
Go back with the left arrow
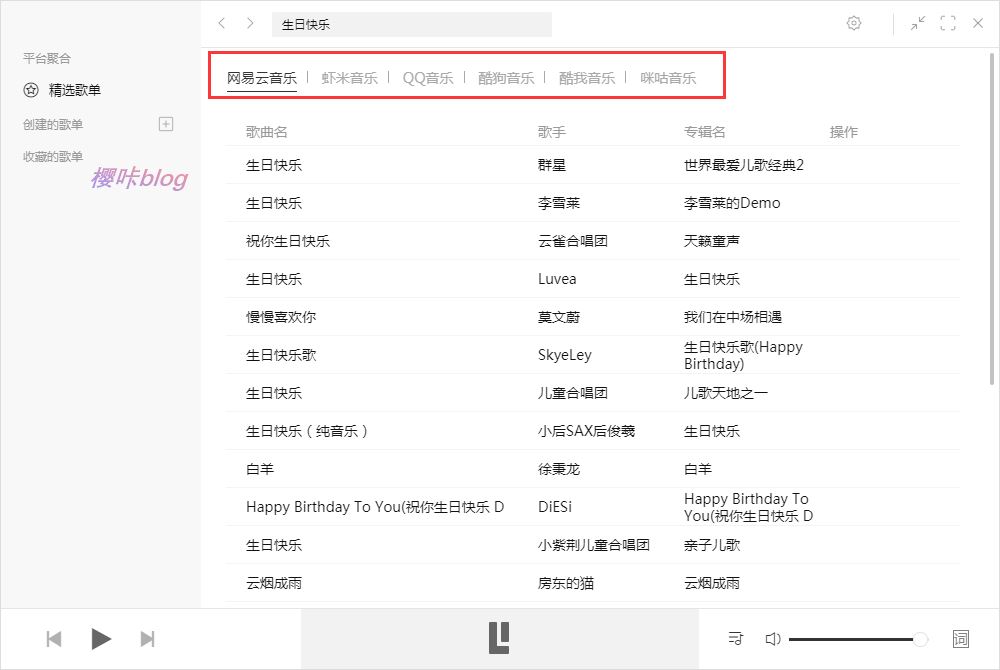221,24
